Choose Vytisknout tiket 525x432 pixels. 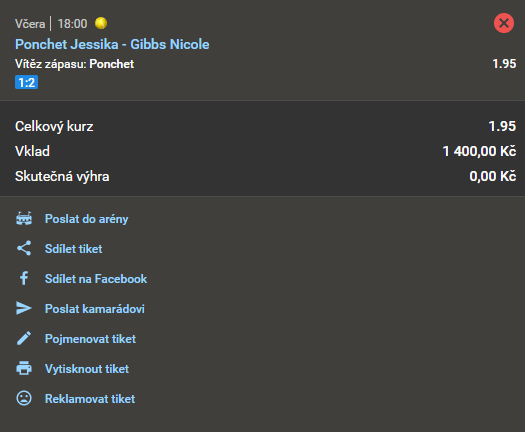click(x=87, y=369)
